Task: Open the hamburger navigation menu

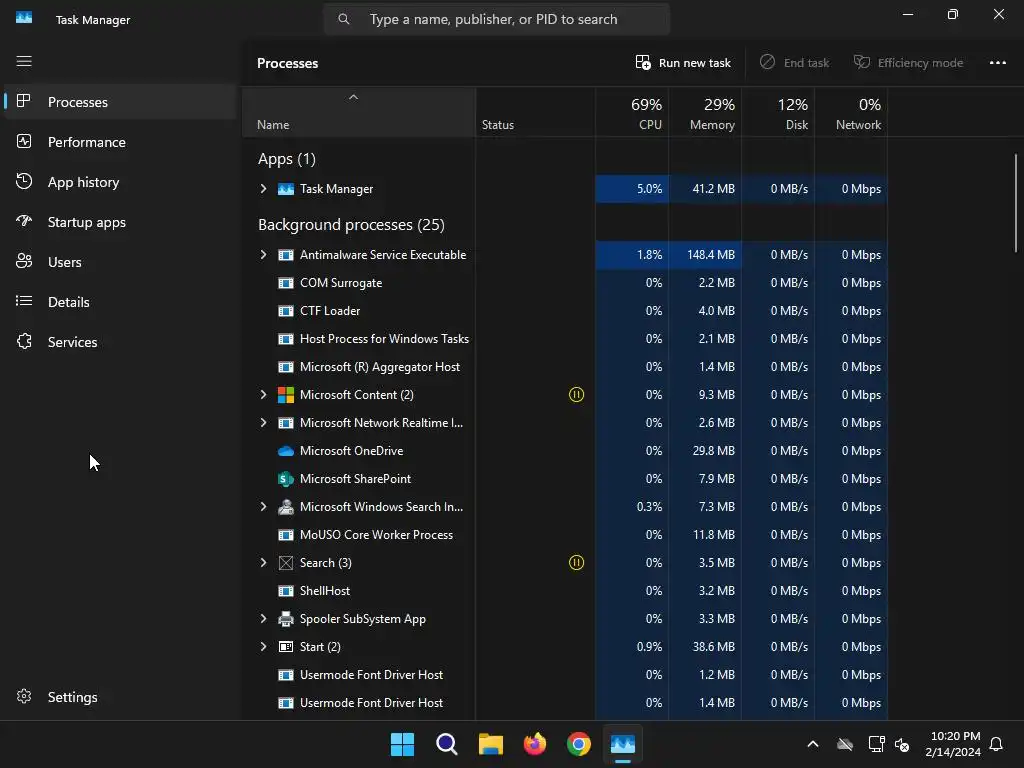Action: (x=24, y=61)
